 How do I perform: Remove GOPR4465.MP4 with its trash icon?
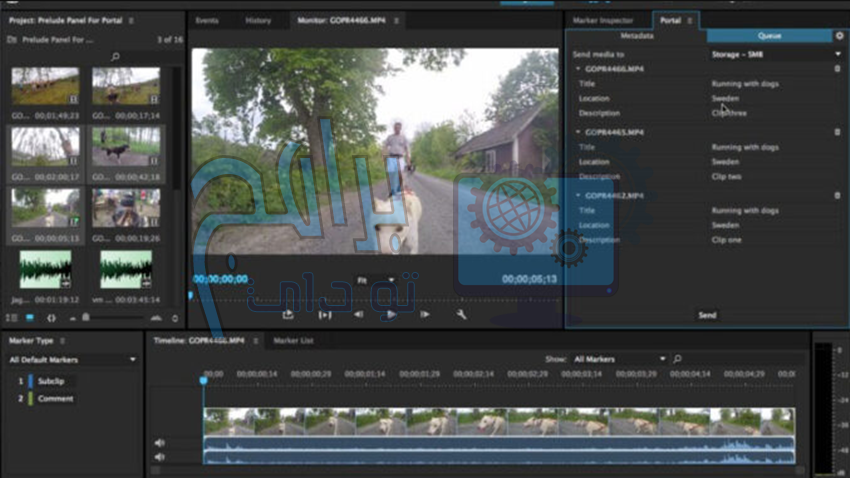(837, 132)
